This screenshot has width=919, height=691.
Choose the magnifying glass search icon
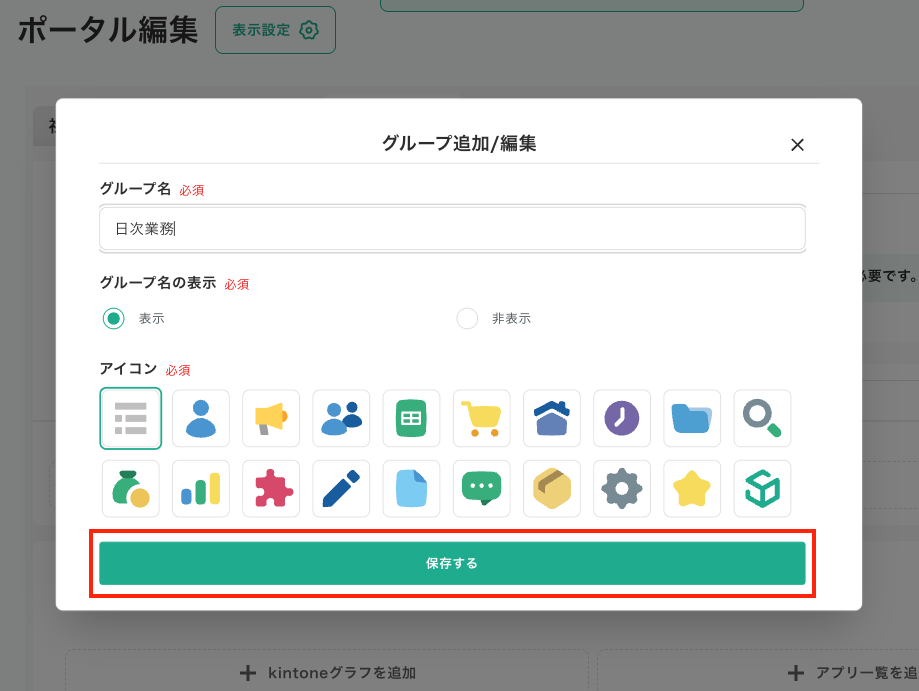762,418
